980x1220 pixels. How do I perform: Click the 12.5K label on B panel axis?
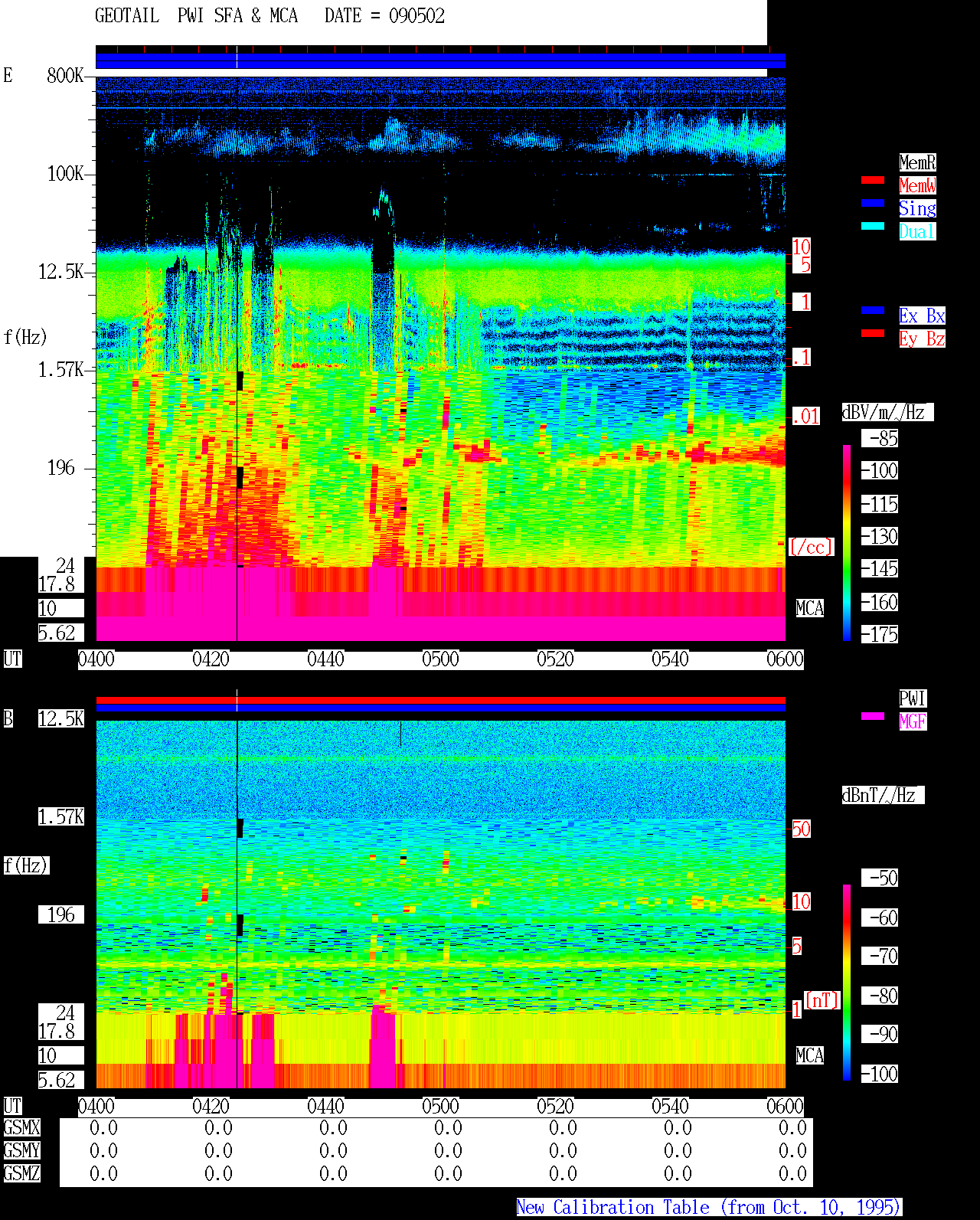(x=61, y=718)
